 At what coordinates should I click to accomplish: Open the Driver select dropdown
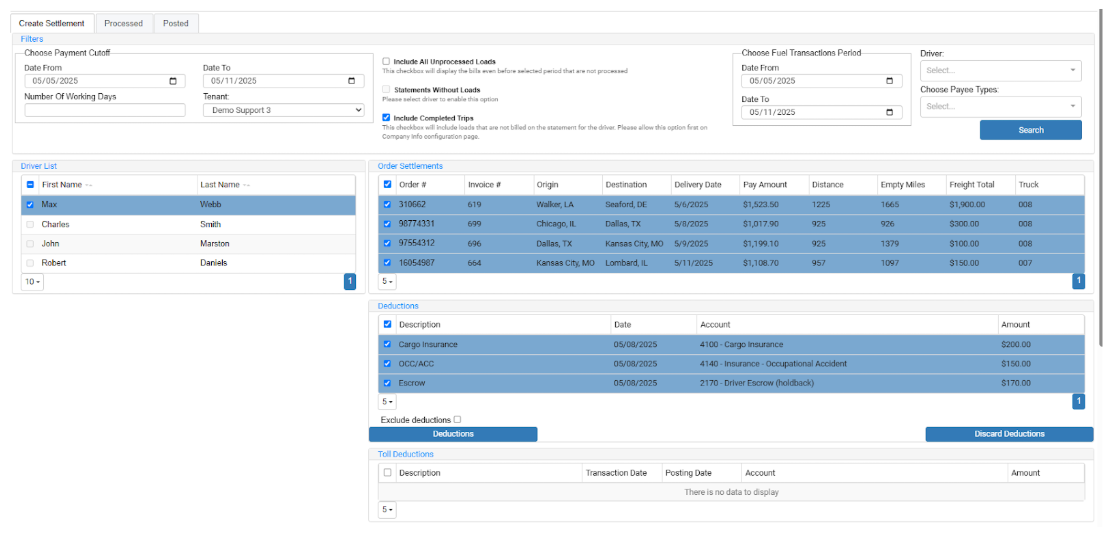[x=1001, y=70]
